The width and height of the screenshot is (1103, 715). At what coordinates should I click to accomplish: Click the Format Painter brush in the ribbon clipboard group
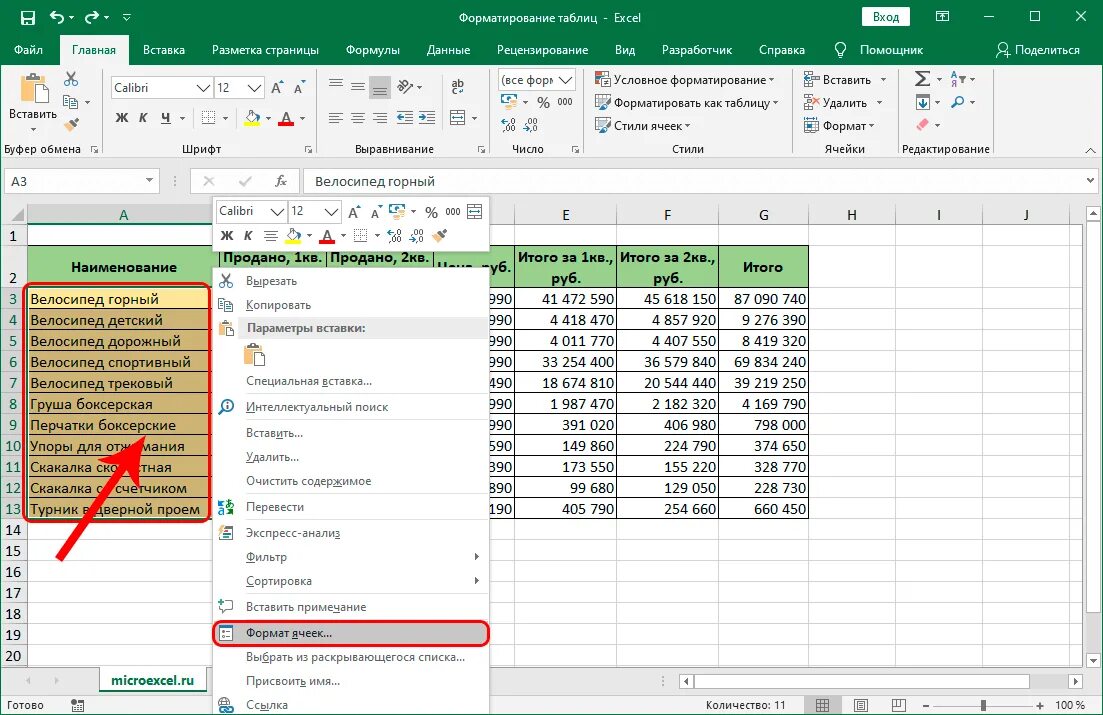[71, 125]
